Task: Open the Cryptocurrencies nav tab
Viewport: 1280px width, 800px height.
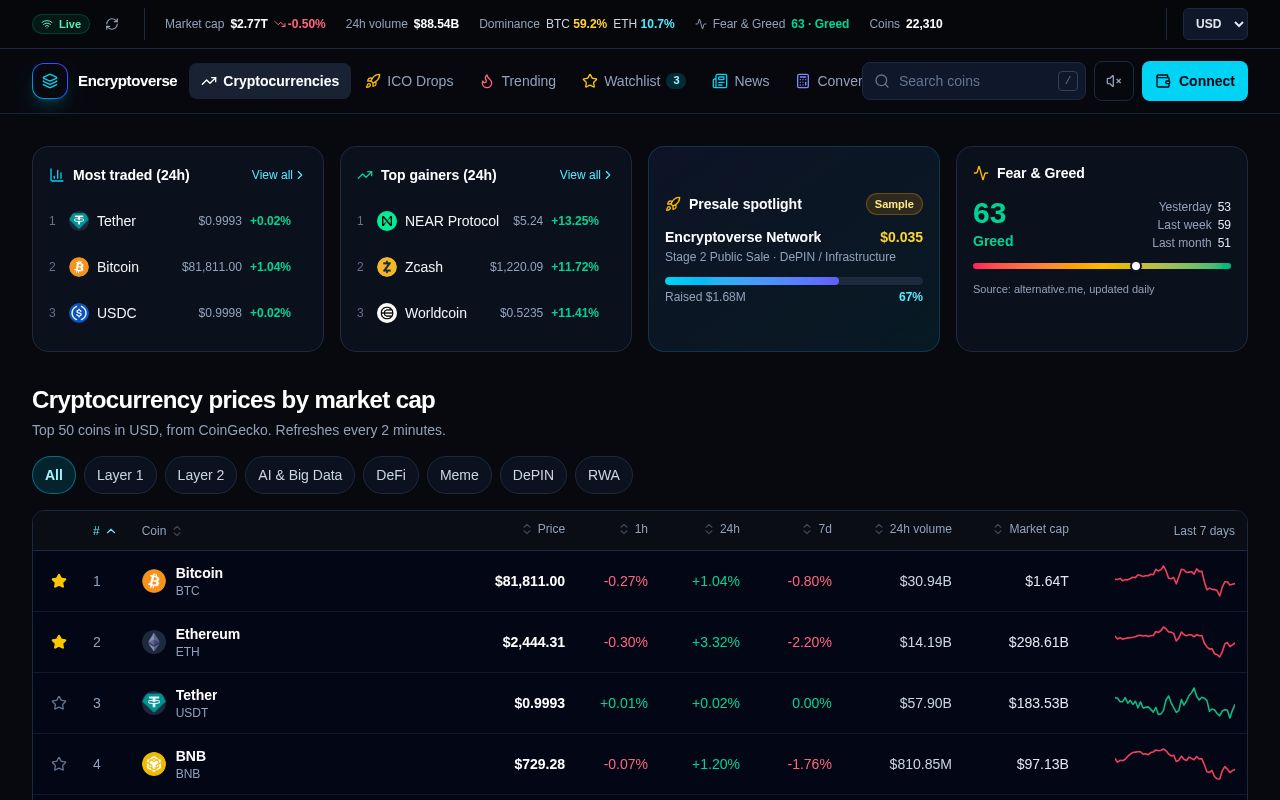Action: [x=270, y=81]
